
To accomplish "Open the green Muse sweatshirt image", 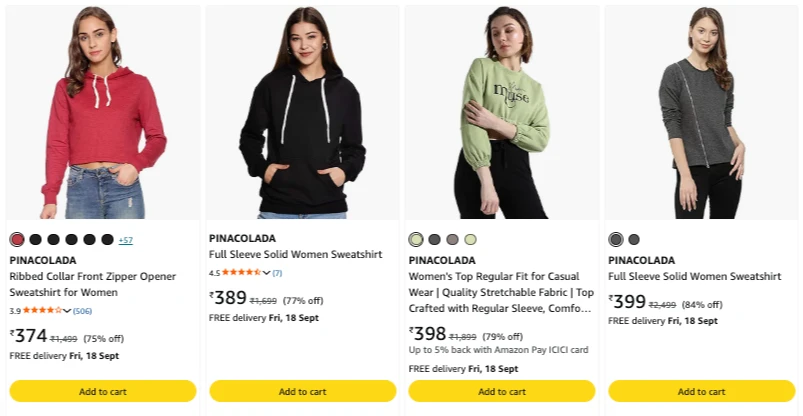I will 502,112.
